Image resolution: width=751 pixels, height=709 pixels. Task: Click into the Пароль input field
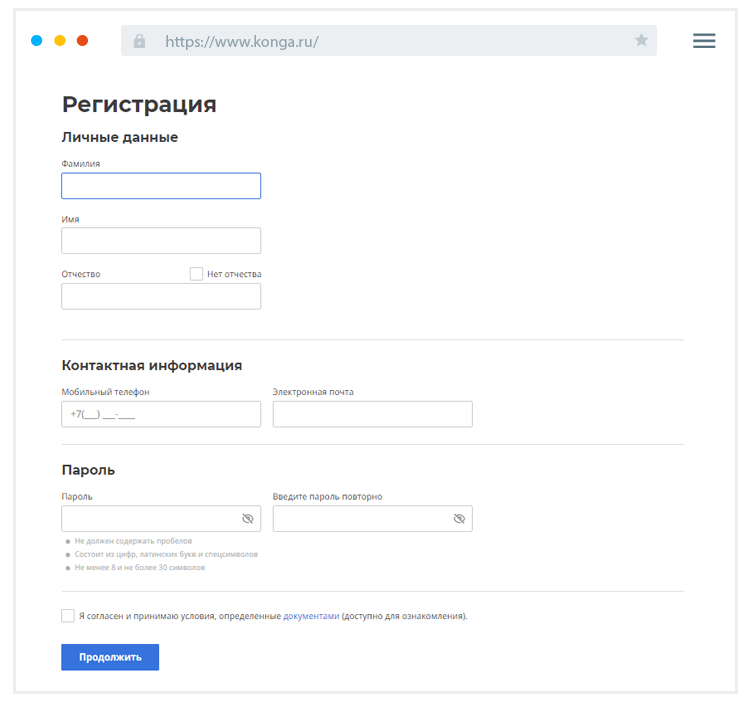(150, 519)
